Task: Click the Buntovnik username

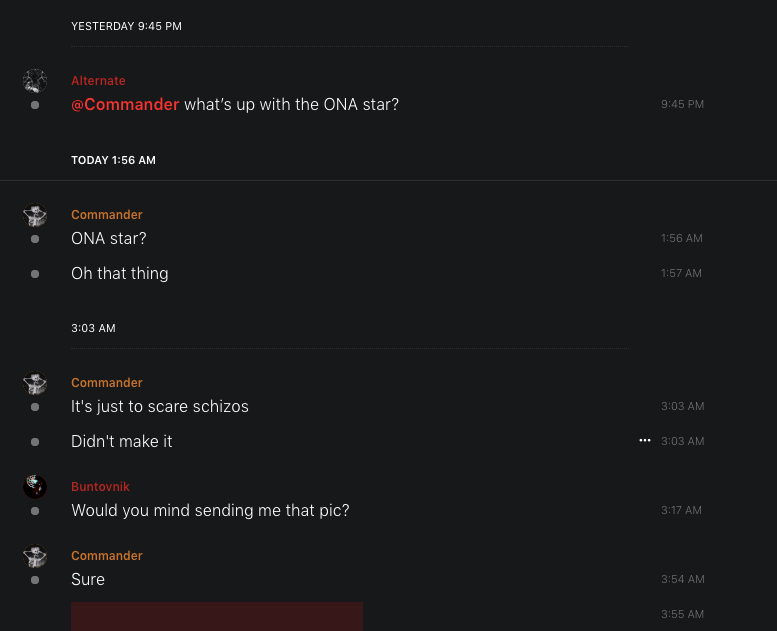Action: click(x=100, y=487)
